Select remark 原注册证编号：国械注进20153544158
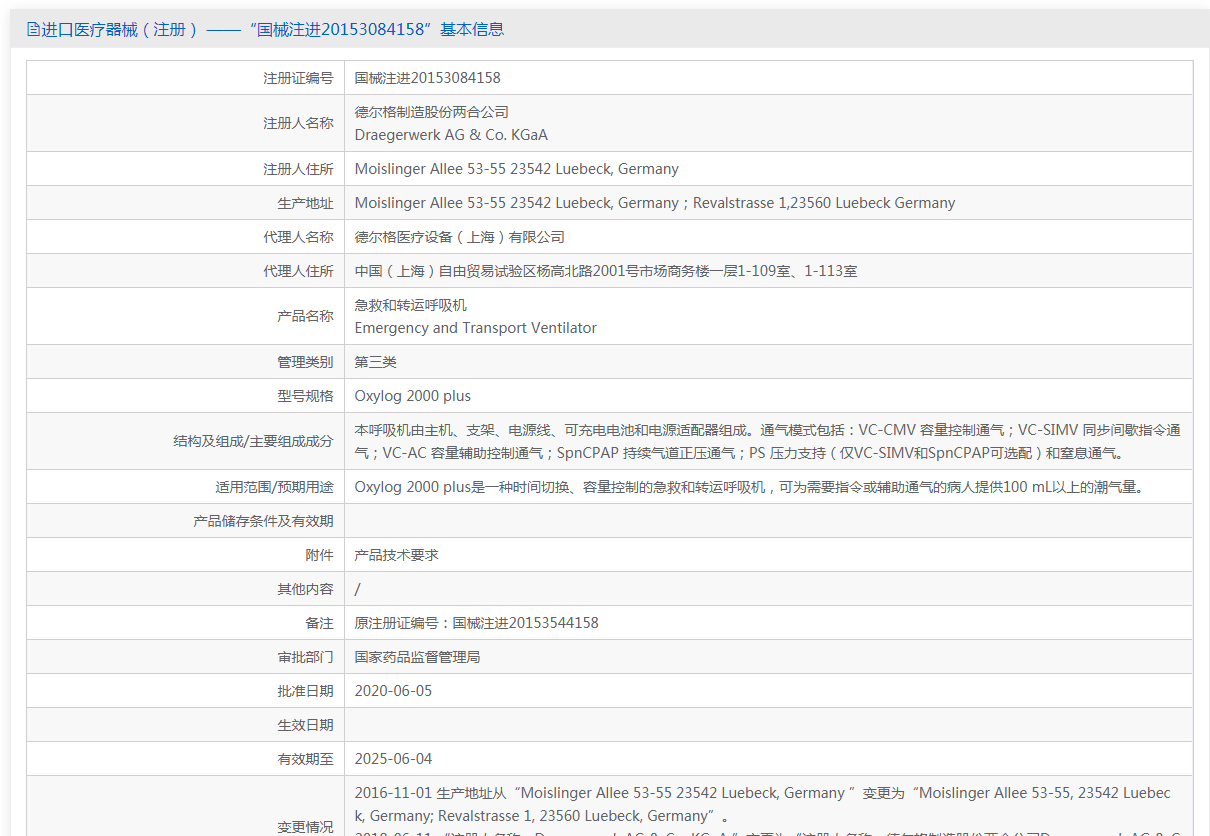This screenshot has width=1210, height=836. click(477, 623)
